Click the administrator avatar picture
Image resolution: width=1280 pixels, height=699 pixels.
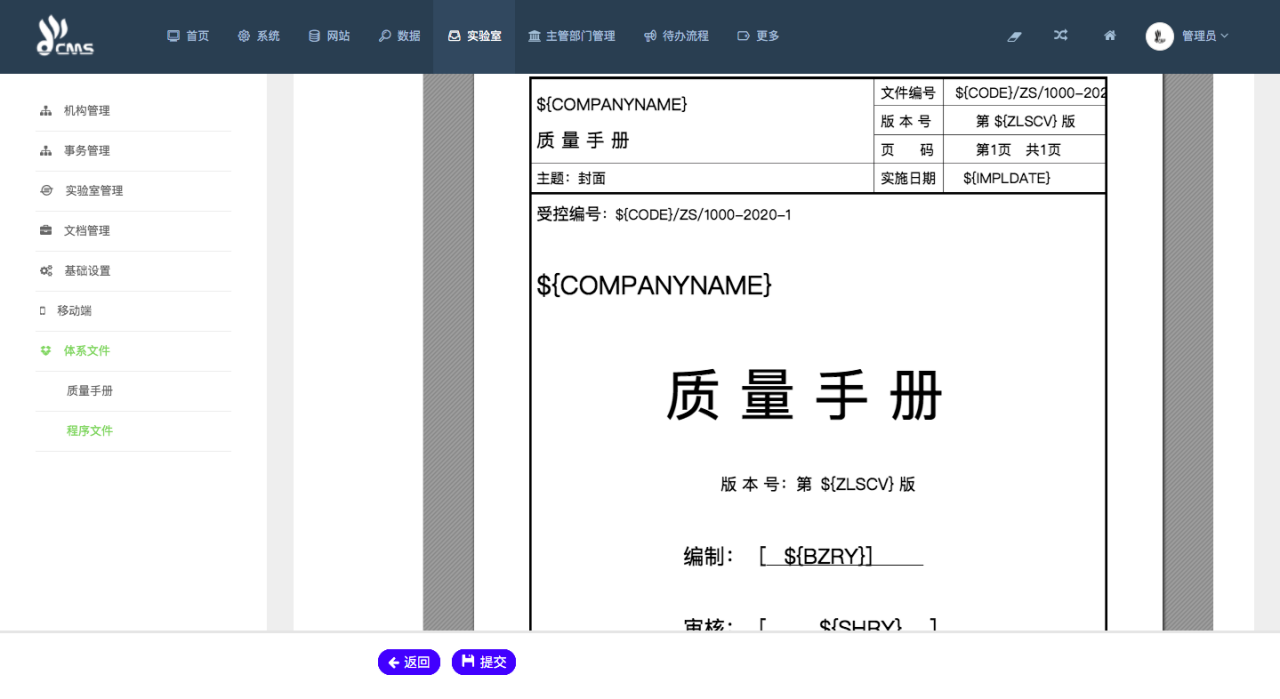click(1159, 36)
